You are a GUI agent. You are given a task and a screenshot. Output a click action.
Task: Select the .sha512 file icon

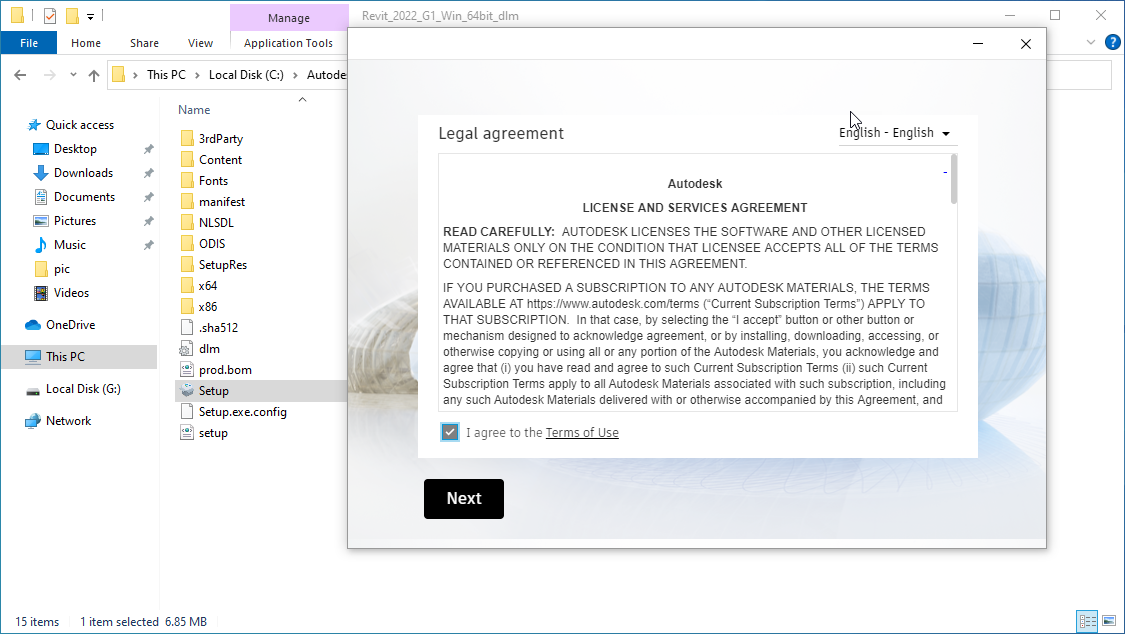point(187,328)
